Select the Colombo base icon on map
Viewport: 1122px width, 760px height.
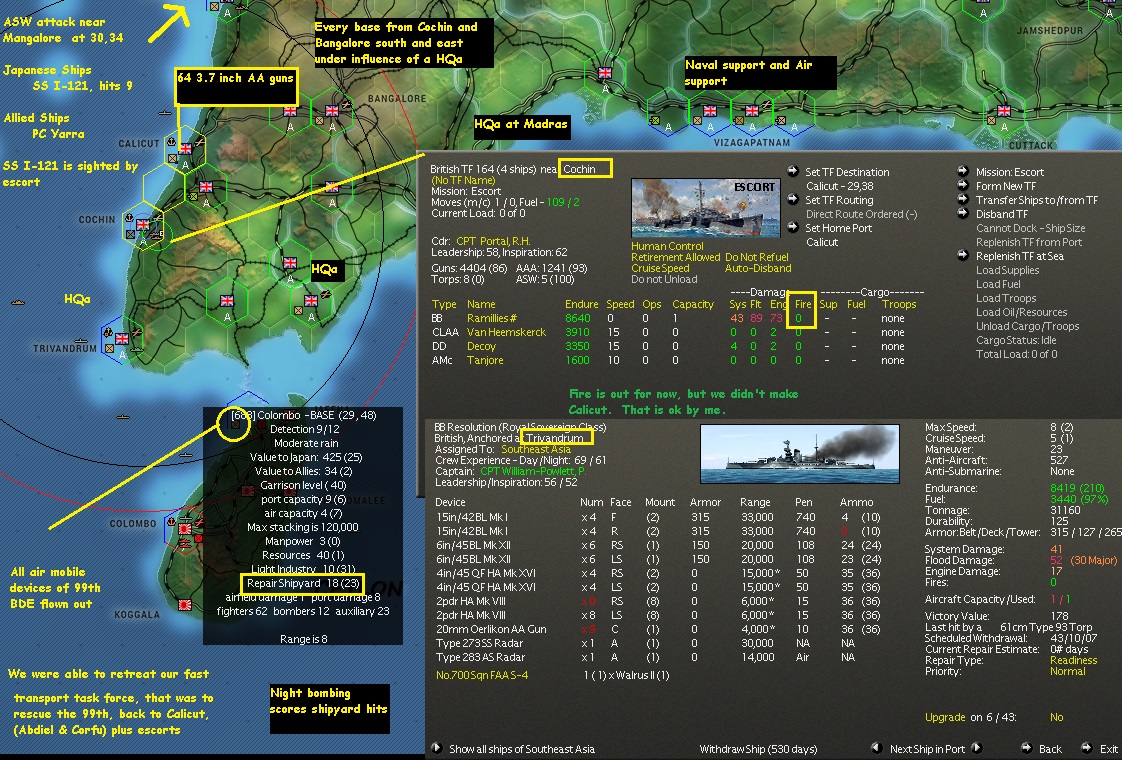pos(186,530)
